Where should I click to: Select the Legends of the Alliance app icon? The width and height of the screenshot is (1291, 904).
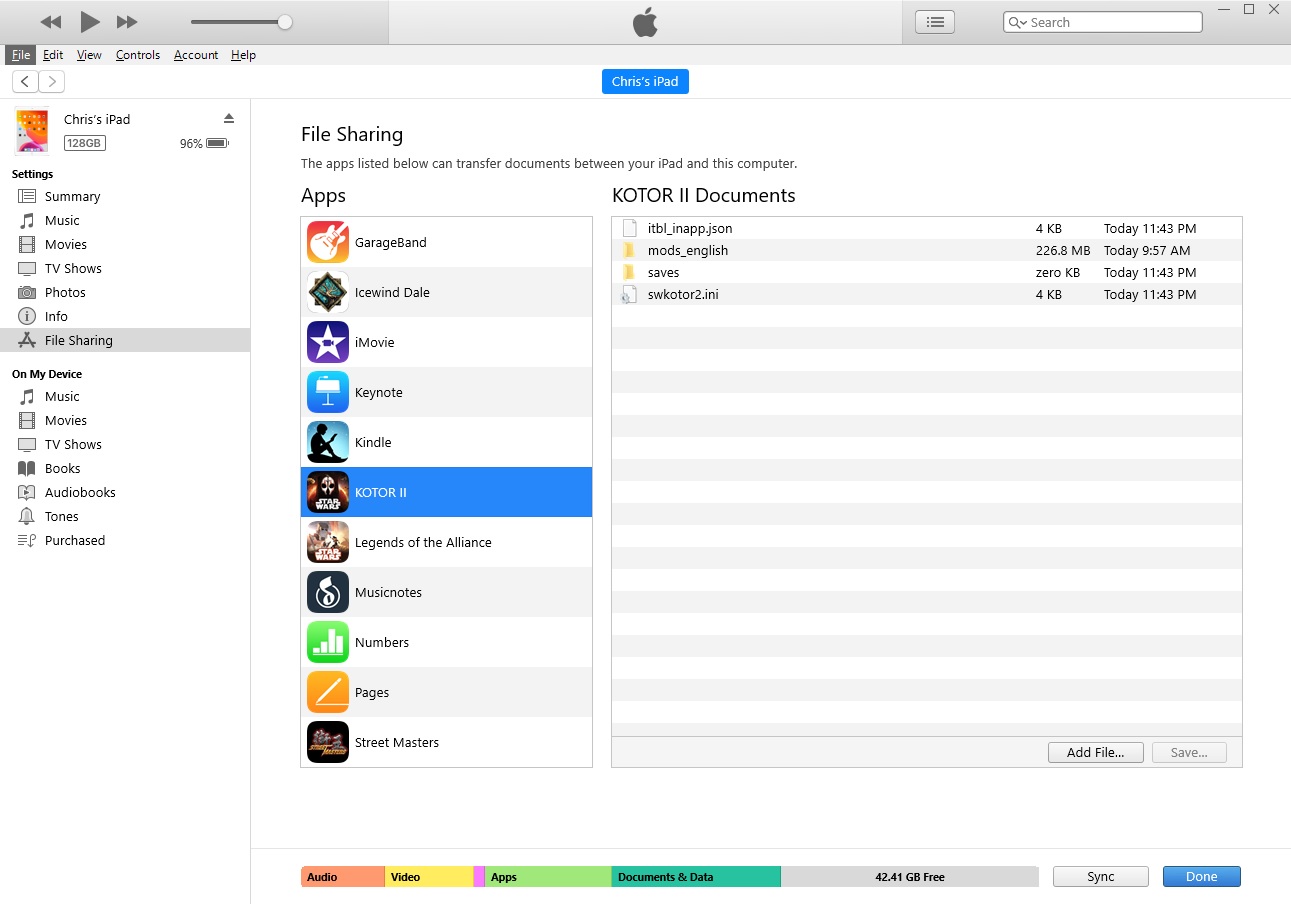328,542
